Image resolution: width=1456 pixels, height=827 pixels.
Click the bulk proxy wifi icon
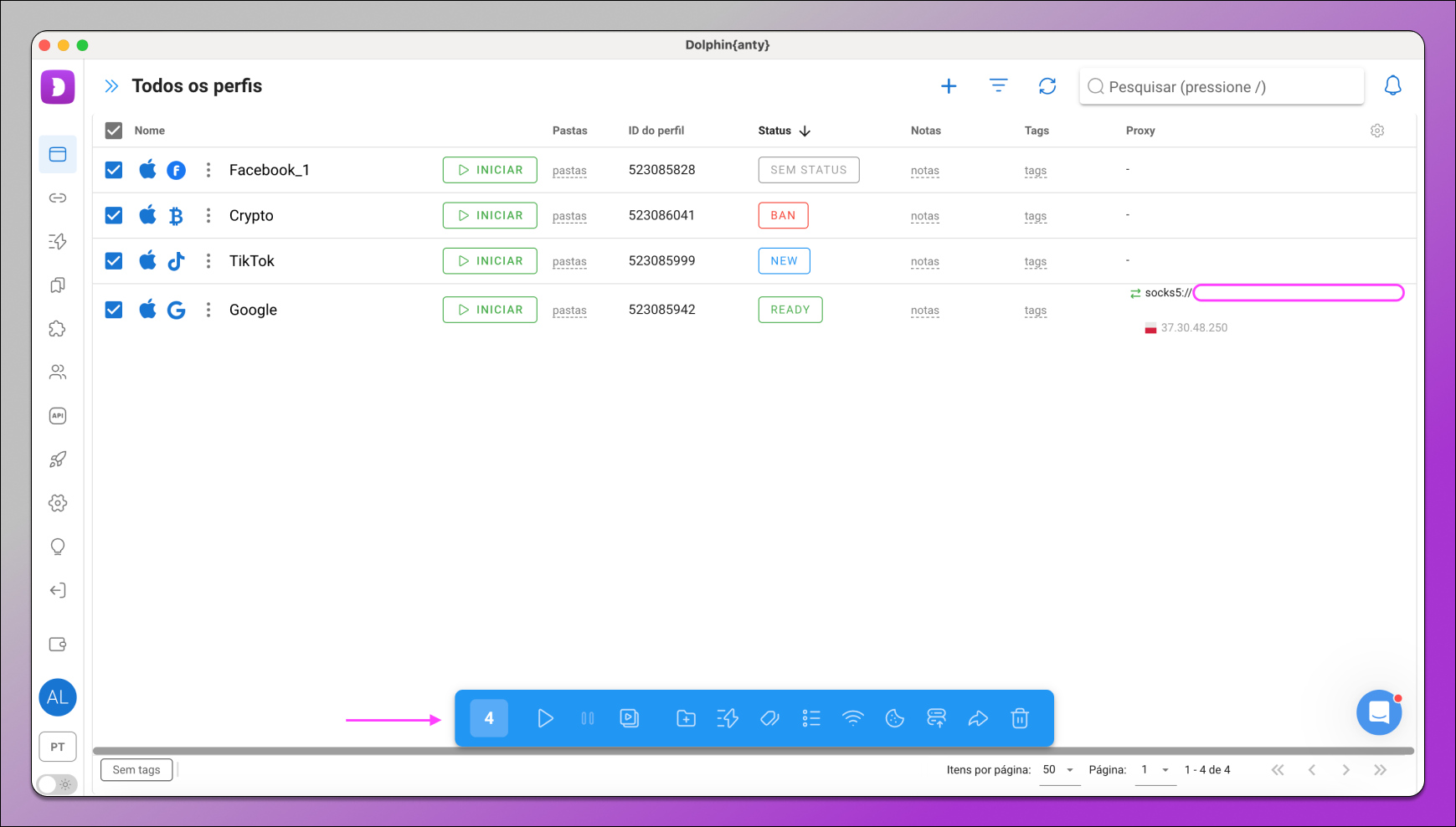(x=852, y=718)
